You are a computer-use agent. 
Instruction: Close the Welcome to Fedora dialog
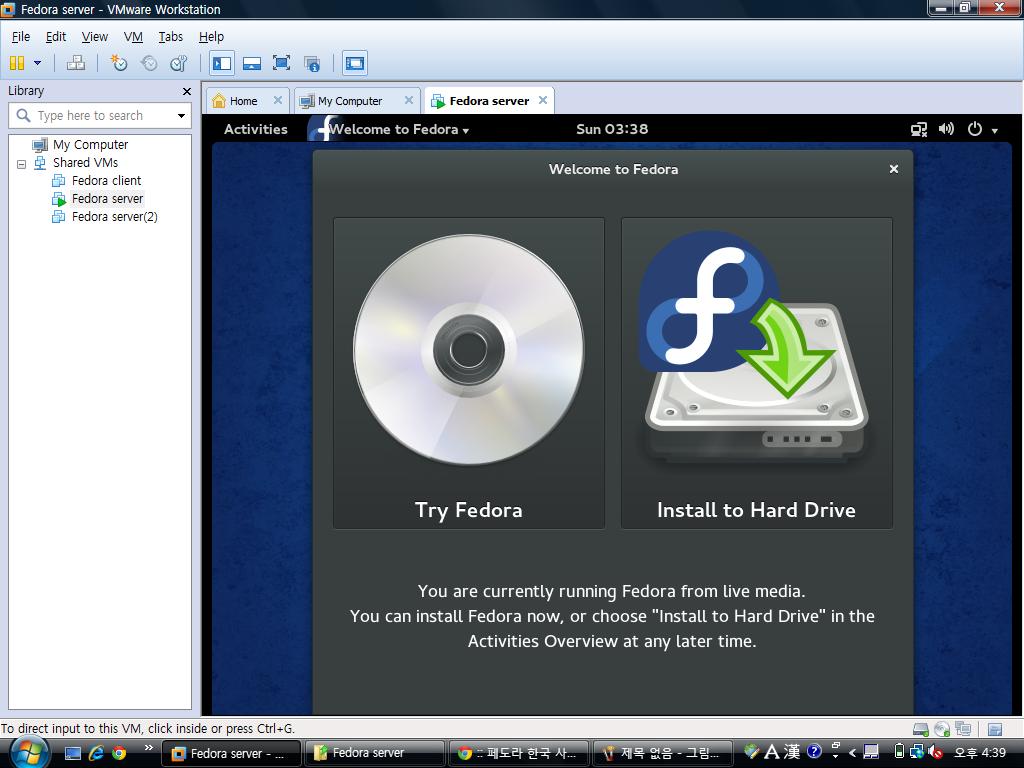[x=894, y=169]
